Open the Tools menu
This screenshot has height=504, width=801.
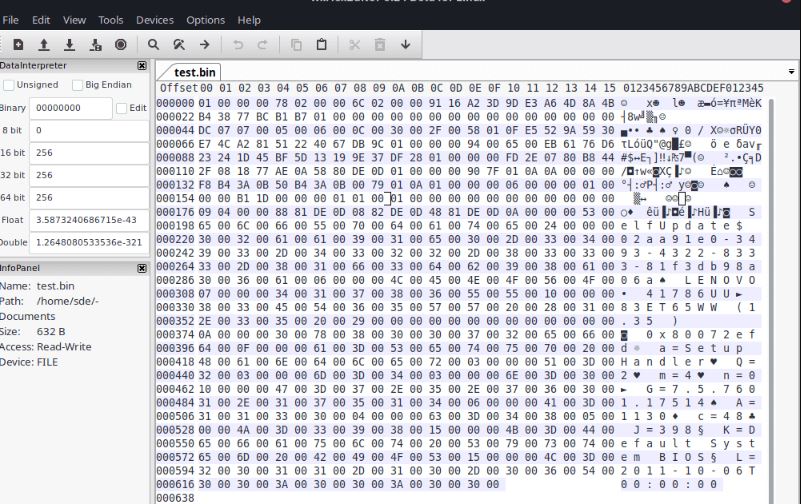111,20
